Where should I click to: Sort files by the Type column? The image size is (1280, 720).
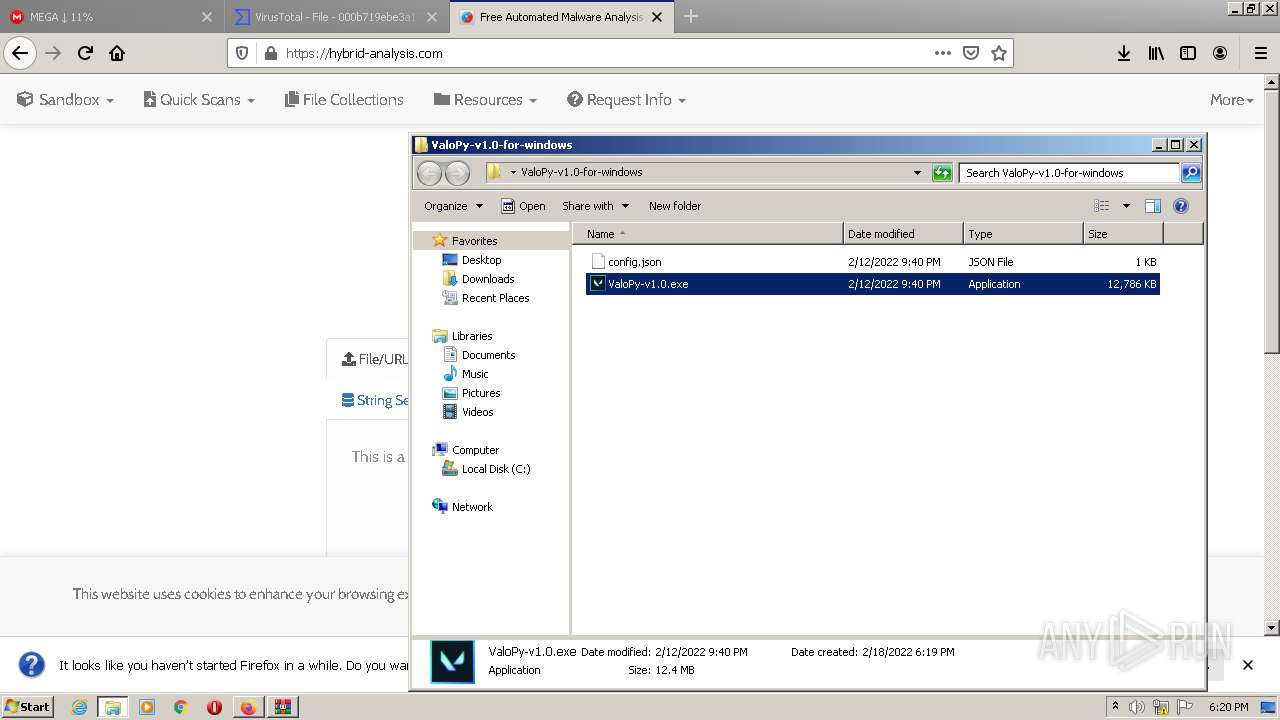click(1023, 234)
